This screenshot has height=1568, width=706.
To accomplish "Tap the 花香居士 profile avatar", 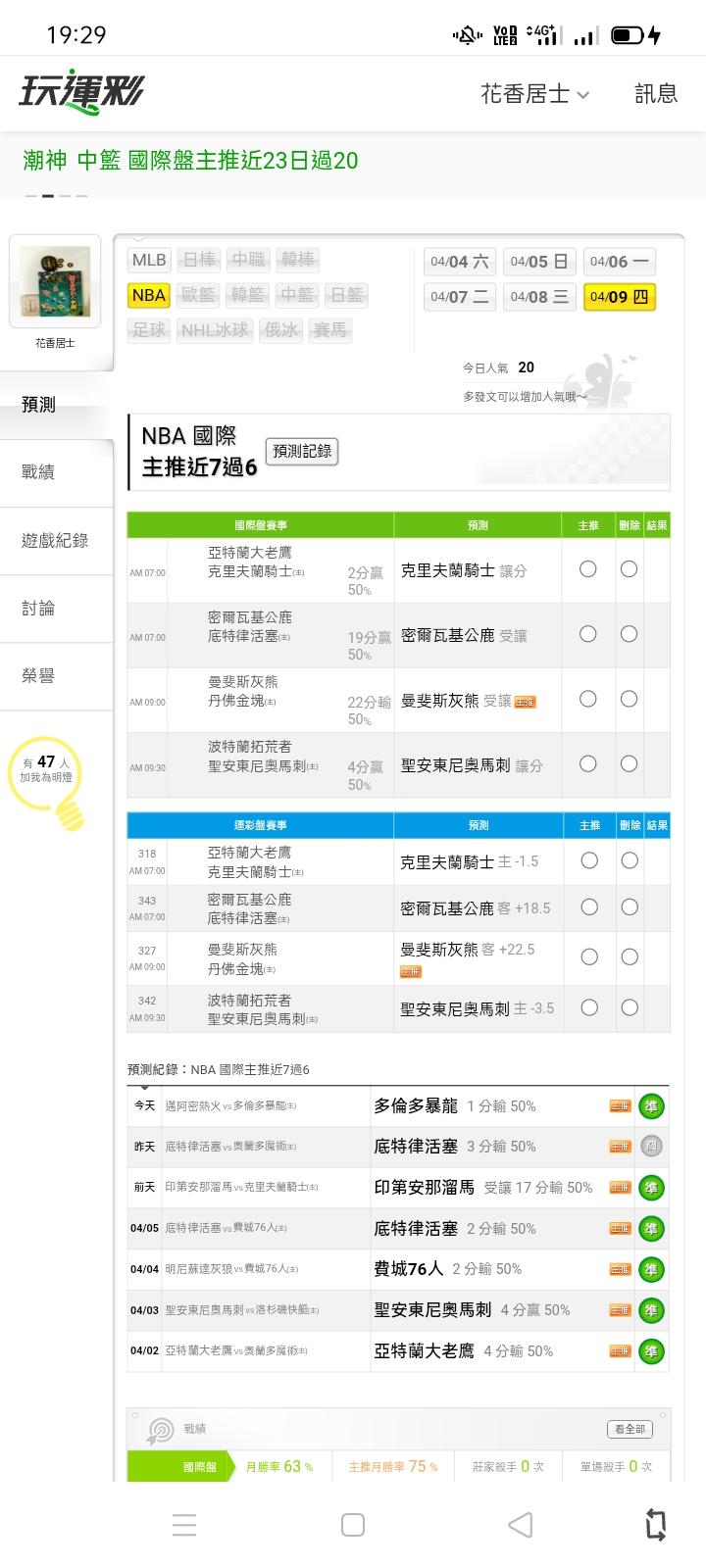I will pyautogui.click(x=55, y=282).
